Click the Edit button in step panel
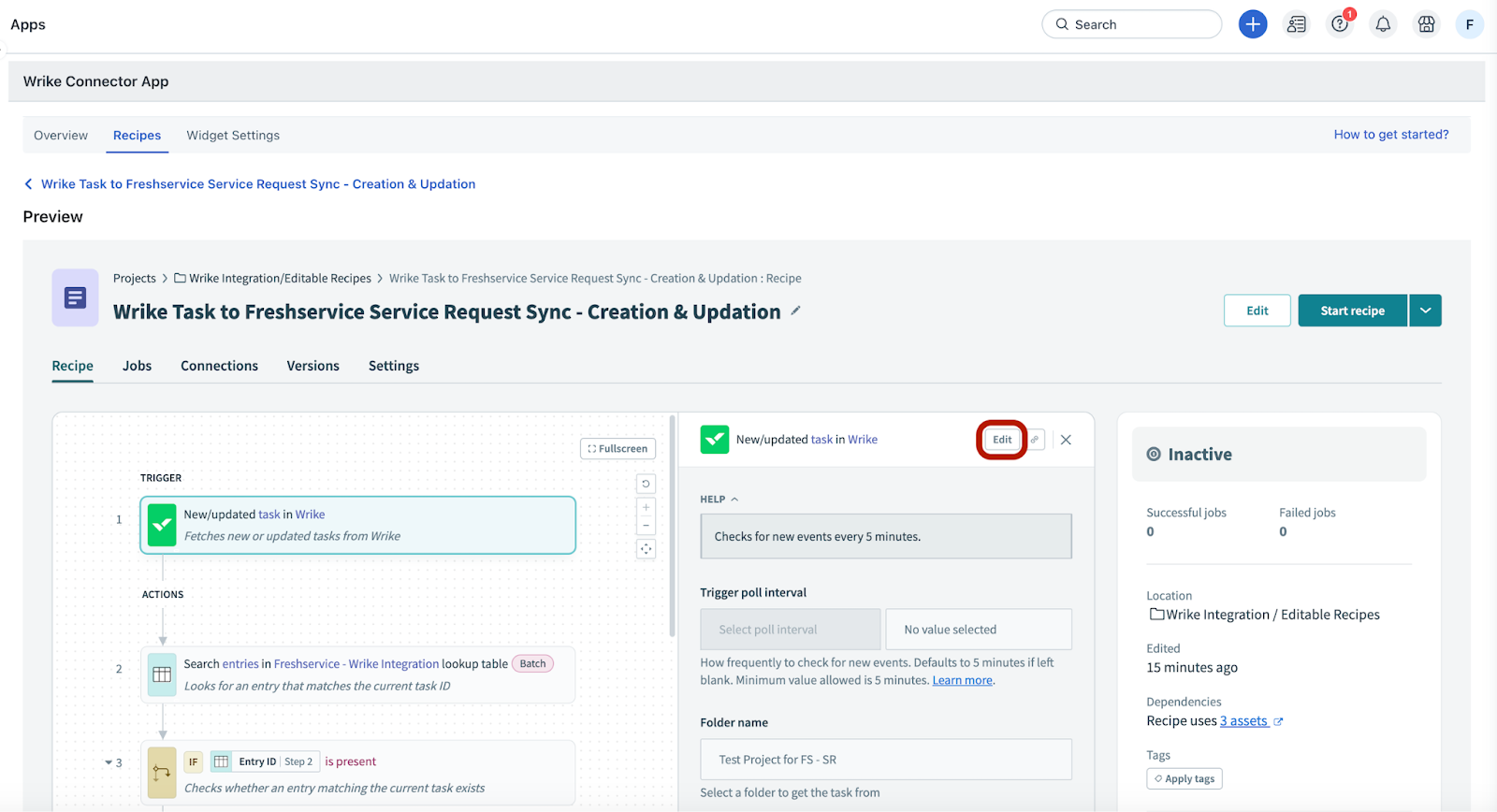 [1002, 440]
